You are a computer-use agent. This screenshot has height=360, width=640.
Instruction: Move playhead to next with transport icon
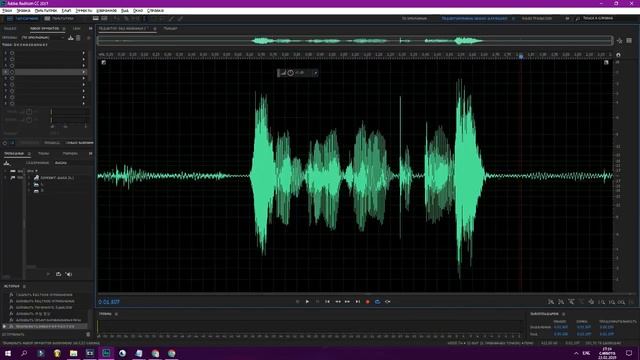tap(358, 302)
